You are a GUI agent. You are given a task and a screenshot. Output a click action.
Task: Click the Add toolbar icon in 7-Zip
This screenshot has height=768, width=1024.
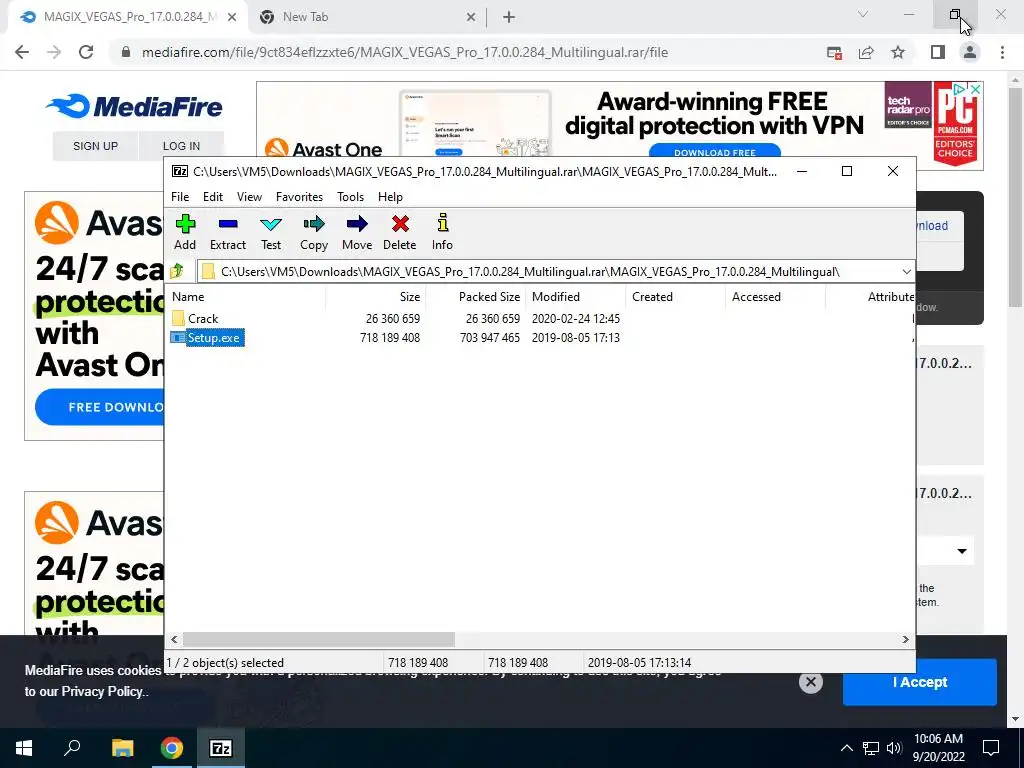click(x=185, y=232)
